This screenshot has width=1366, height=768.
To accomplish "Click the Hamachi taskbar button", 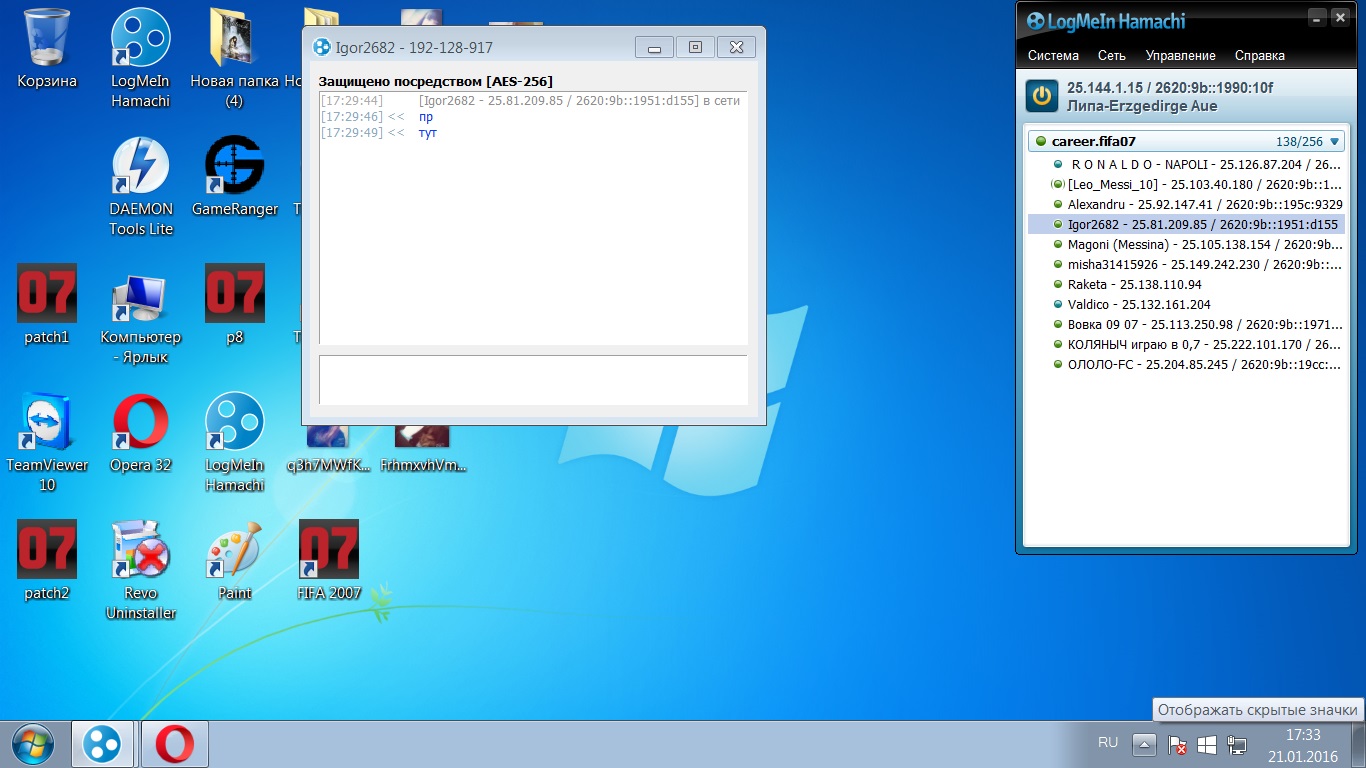I will coord(102,744).
